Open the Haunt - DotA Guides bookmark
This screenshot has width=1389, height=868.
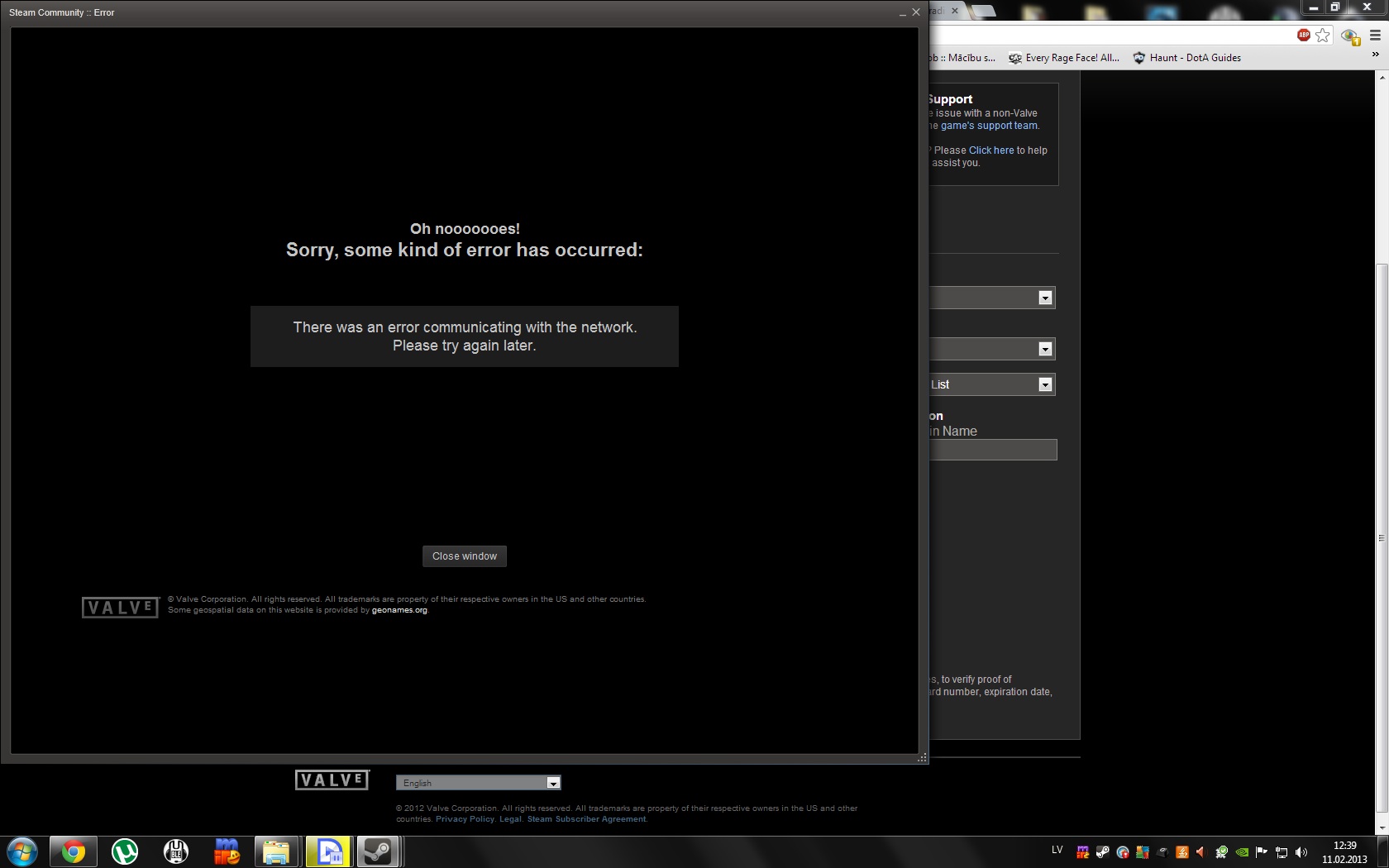pos(1186,58)
